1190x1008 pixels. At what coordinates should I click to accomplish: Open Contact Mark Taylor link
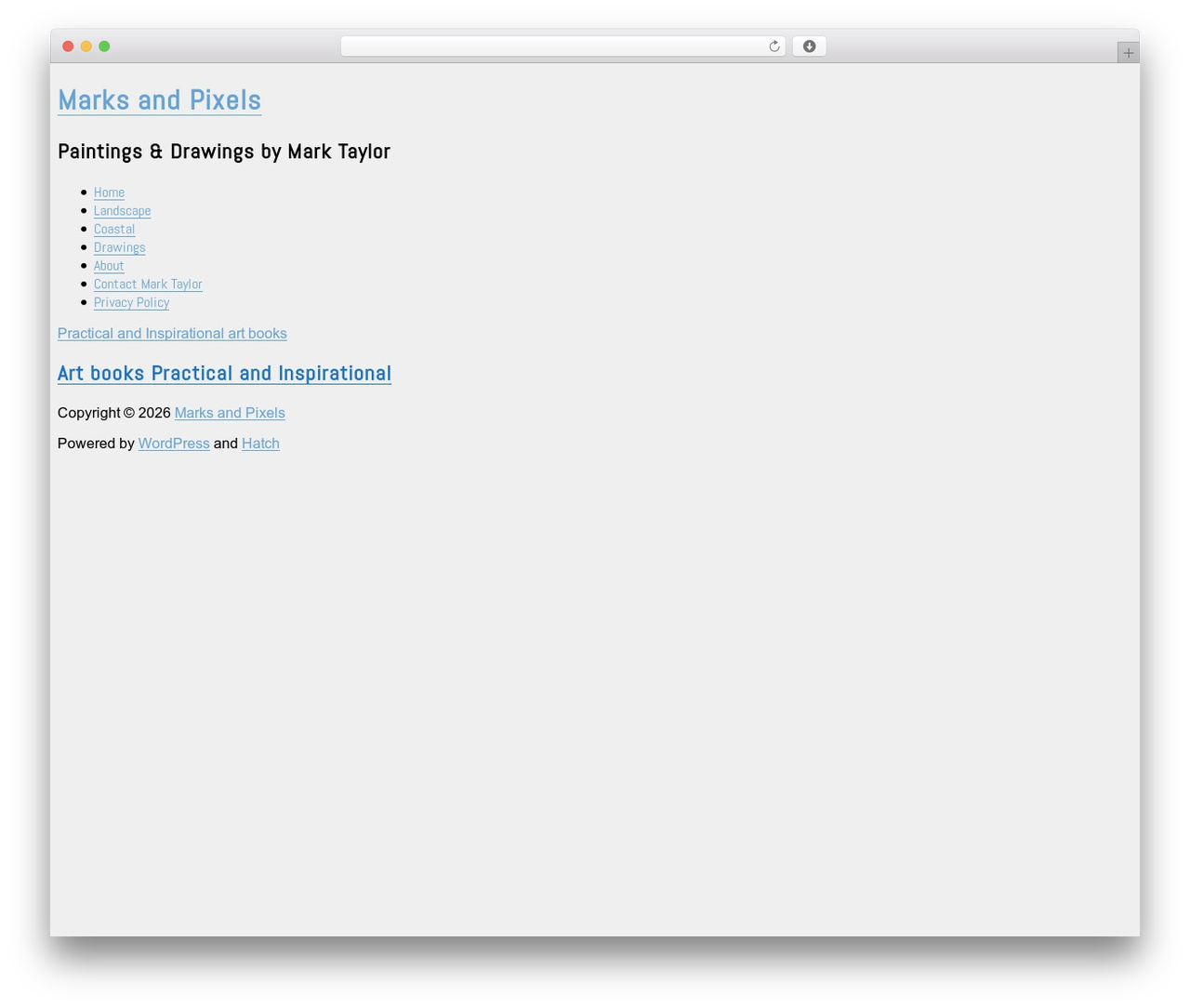pos(148,284)
